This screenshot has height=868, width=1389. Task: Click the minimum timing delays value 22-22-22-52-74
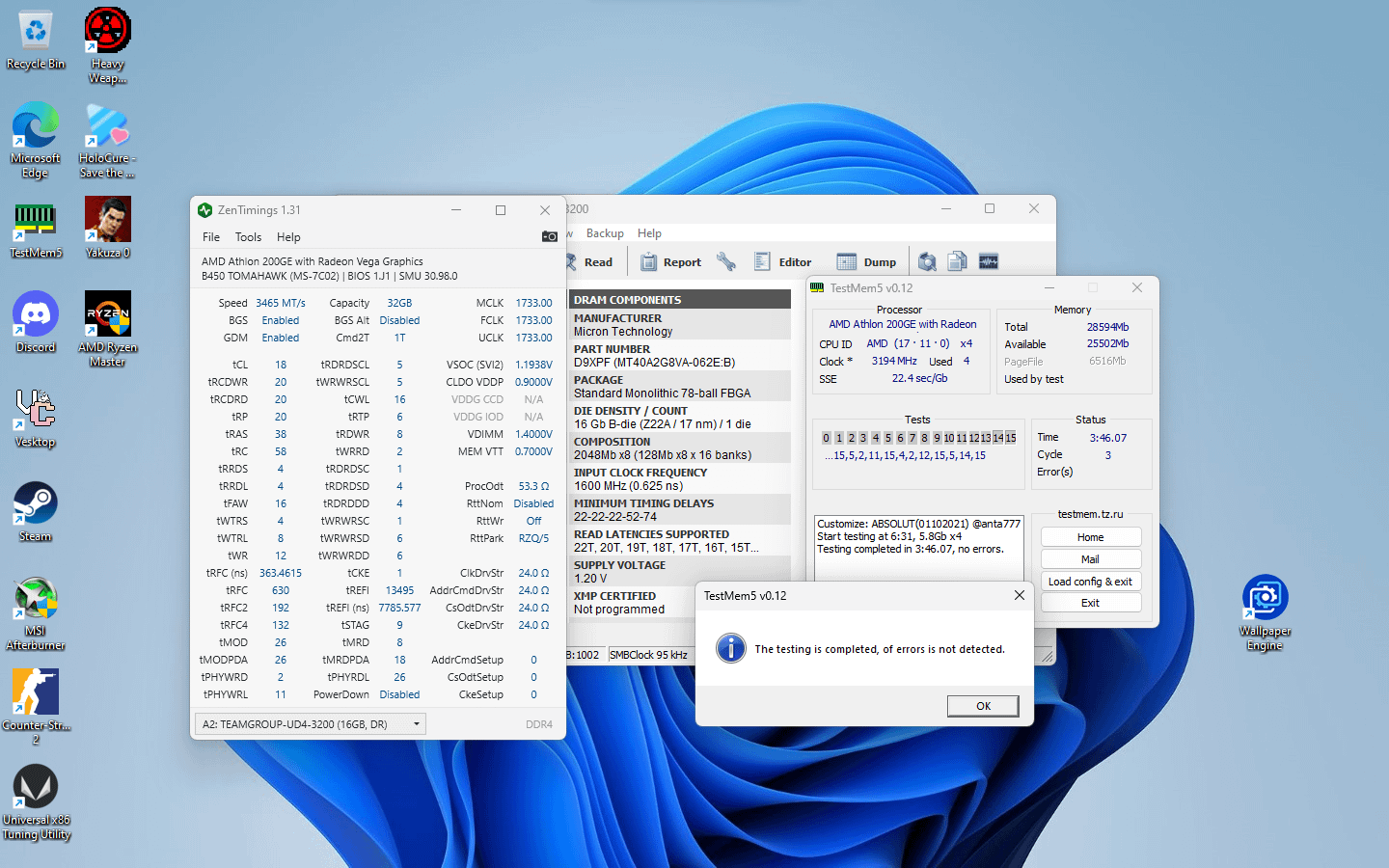[x=615, y=517]
